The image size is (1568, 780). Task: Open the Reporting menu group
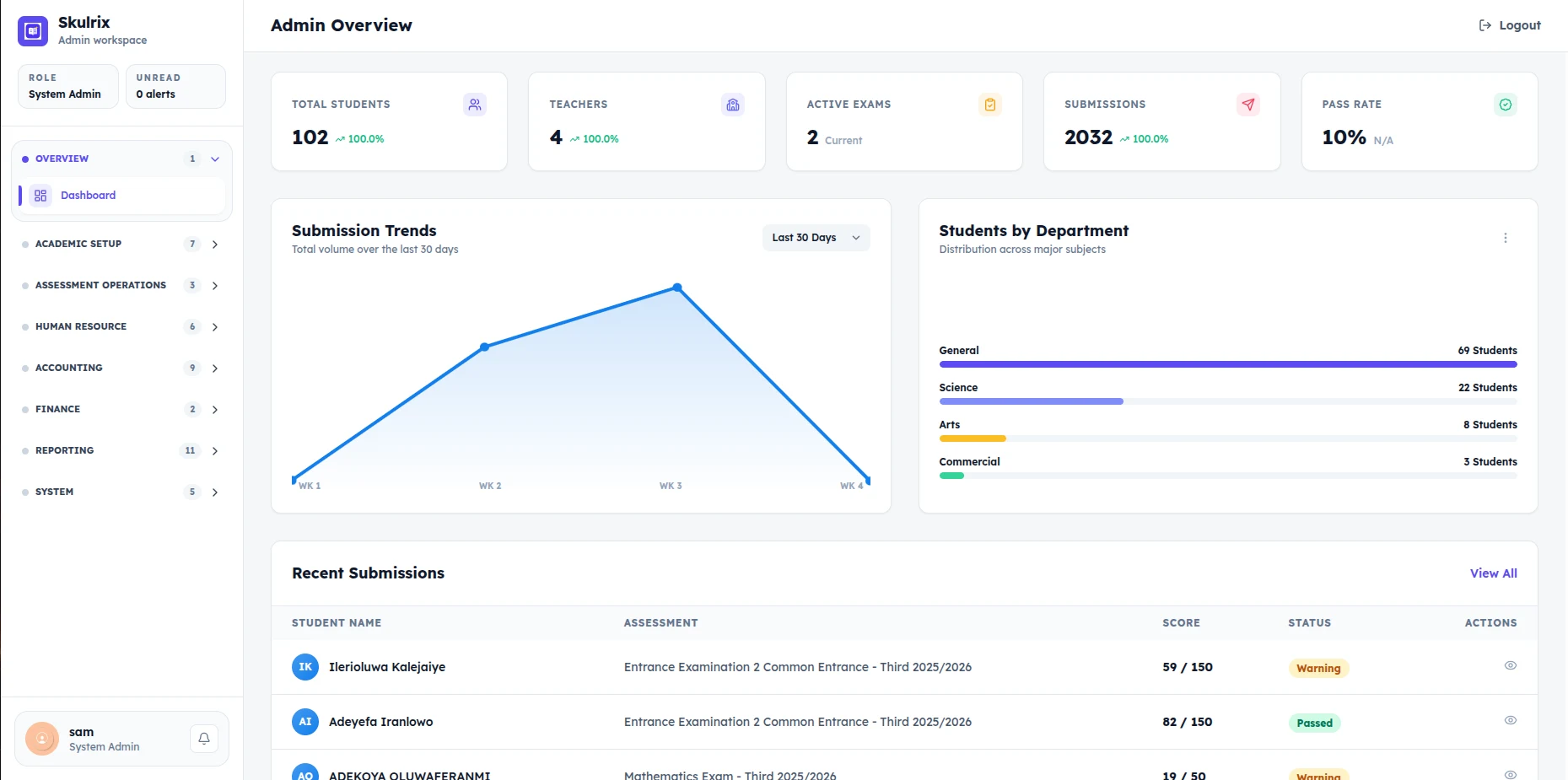[x=121, y=450]
